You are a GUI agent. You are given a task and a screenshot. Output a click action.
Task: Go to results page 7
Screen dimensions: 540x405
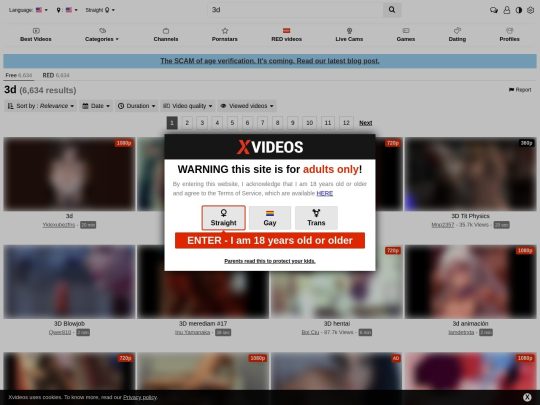pos(262,123)
